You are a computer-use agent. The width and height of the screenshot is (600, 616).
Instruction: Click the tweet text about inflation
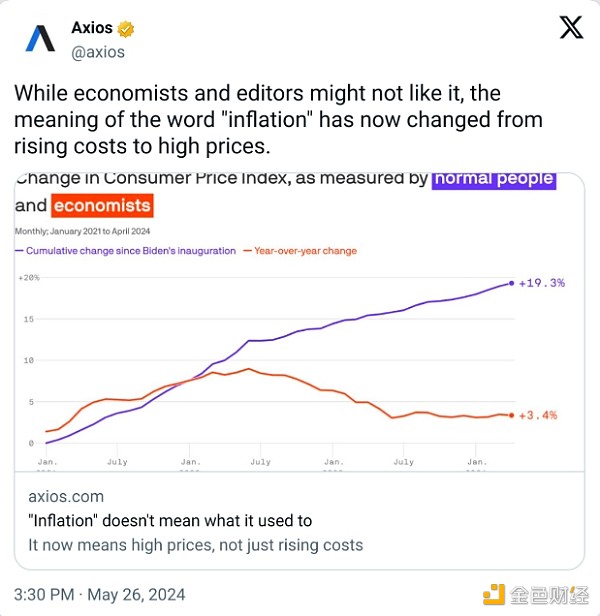[278, 120]
